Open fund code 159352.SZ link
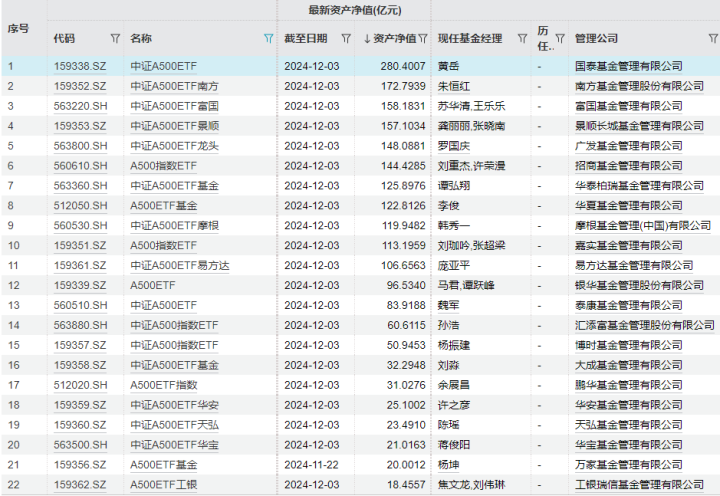The height and width of the screenshot is (496, 720). pyautogui.click(x=80, y=86)
